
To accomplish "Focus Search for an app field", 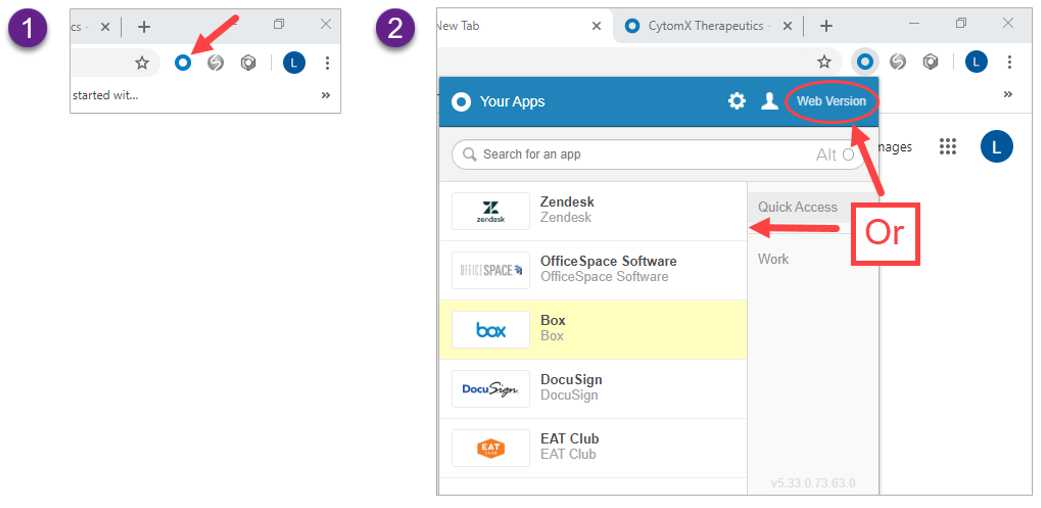I will [x=659, y=155].
